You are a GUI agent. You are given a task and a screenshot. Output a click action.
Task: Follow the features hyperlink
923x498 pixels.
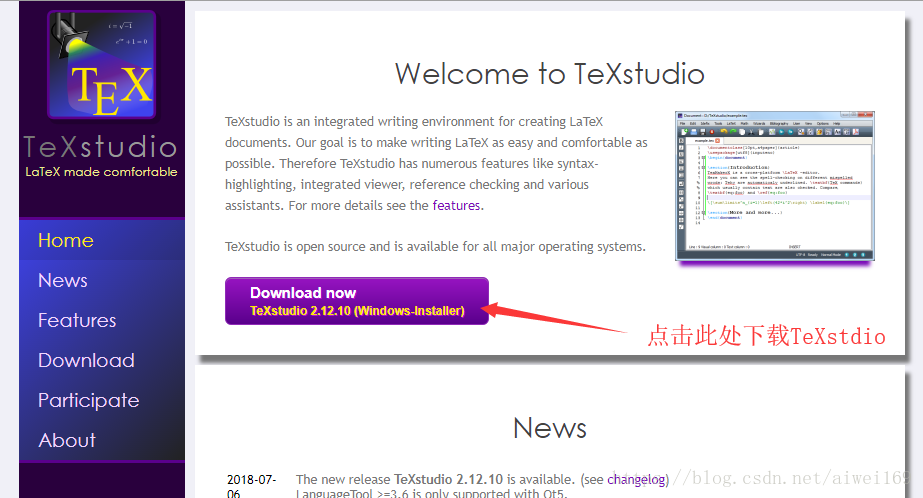coord(456,205)
